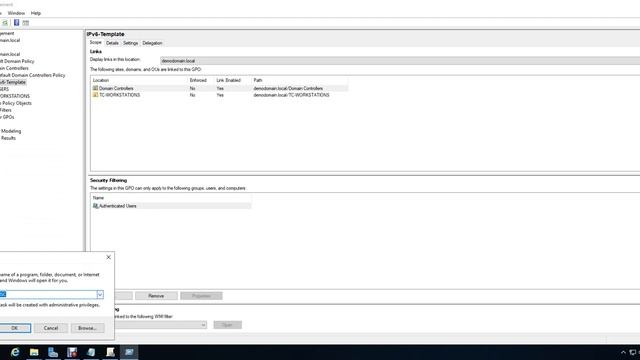Click the Properties button under Security Filtering

pos(201,296)
